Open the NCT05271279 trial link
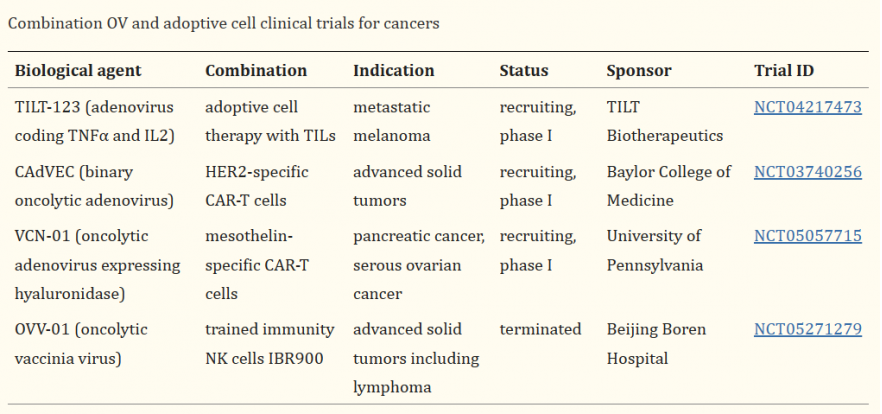The height and width of the screenshot is (414, 882). (807, 329)
